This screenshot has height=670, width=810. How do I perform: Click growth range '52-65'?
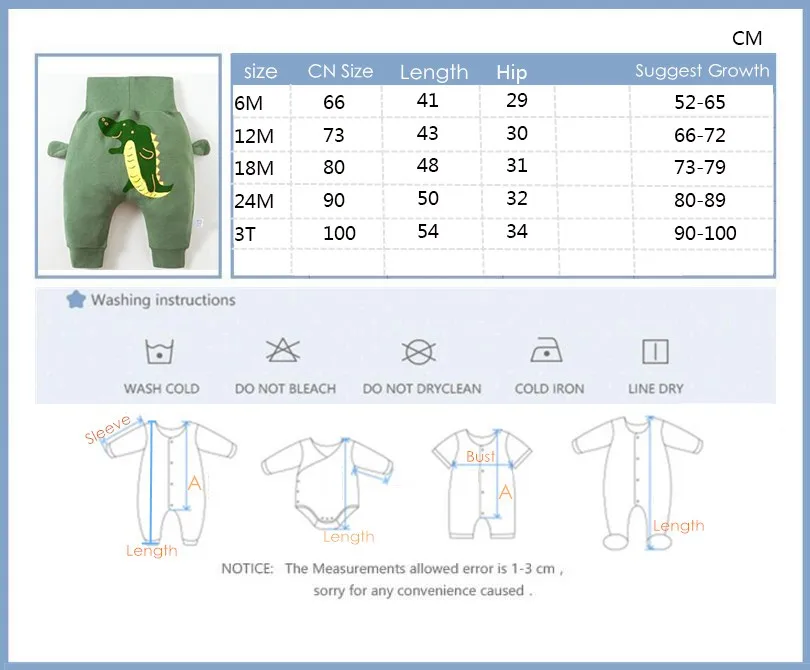tap(700, 102)
